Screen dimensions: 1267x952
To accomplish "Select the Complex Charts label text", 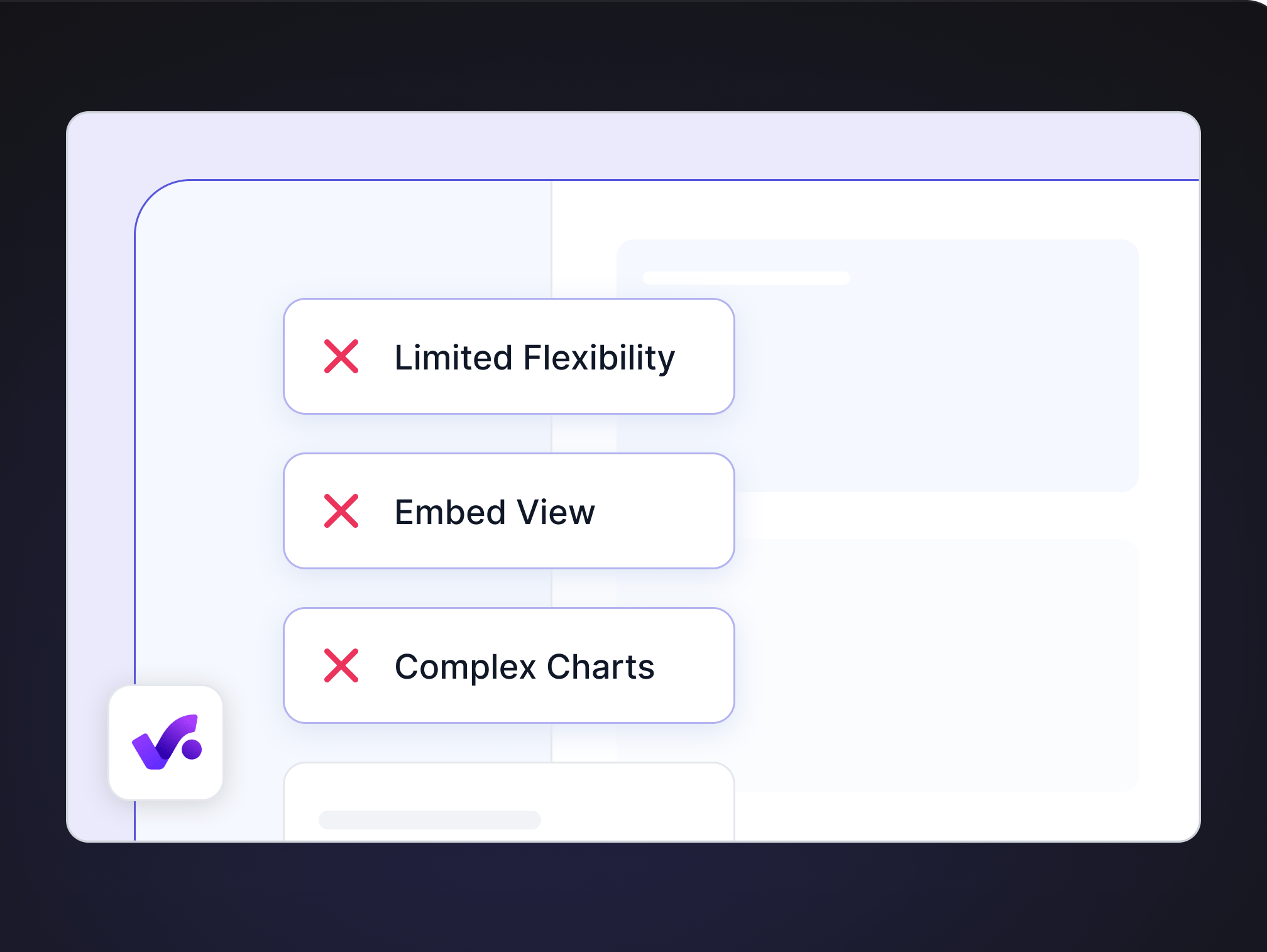I will (x=524, y=667).
